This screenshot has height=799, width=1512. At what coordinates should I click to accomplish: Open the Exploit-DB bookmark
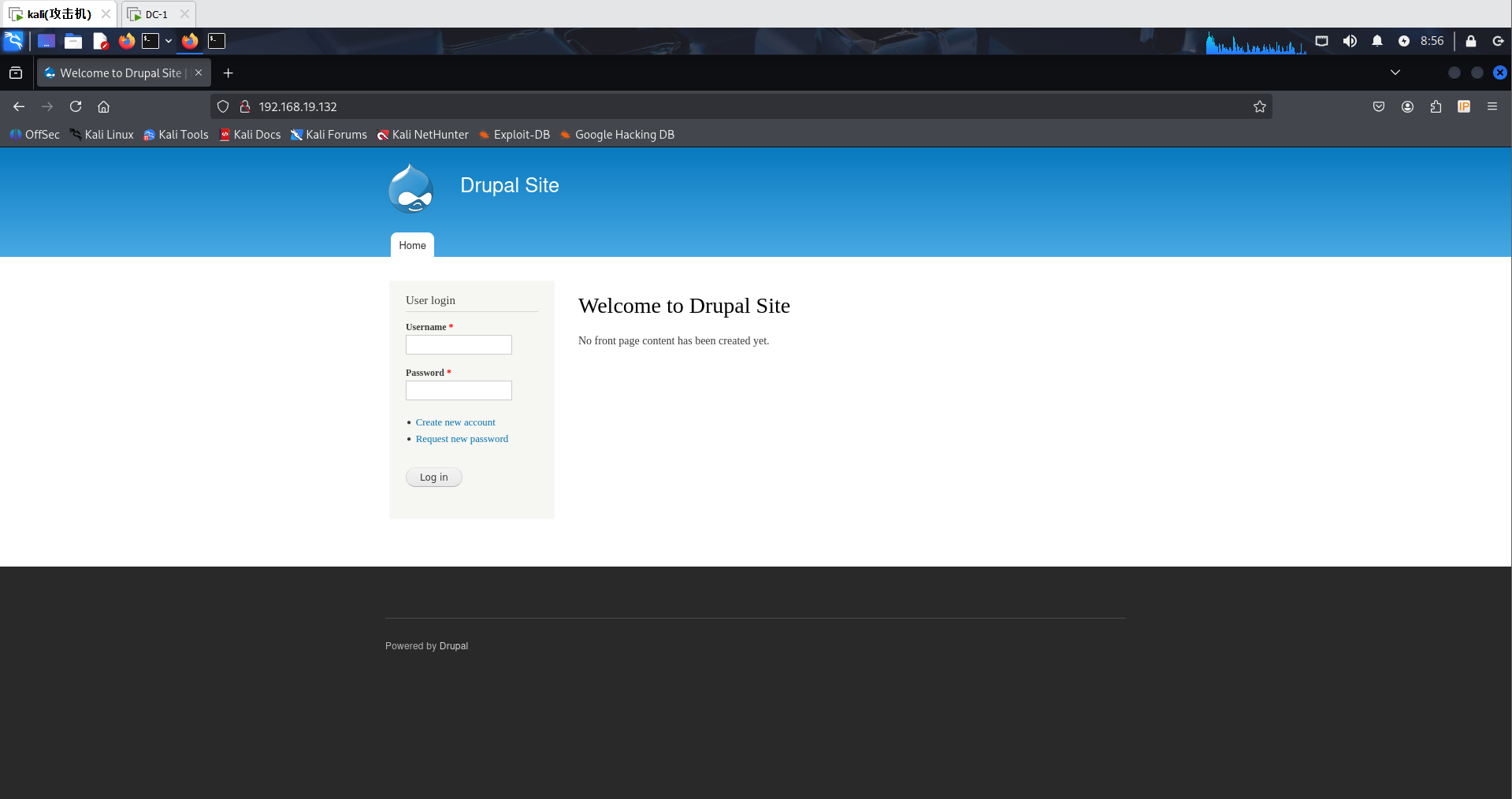(514, 135)
